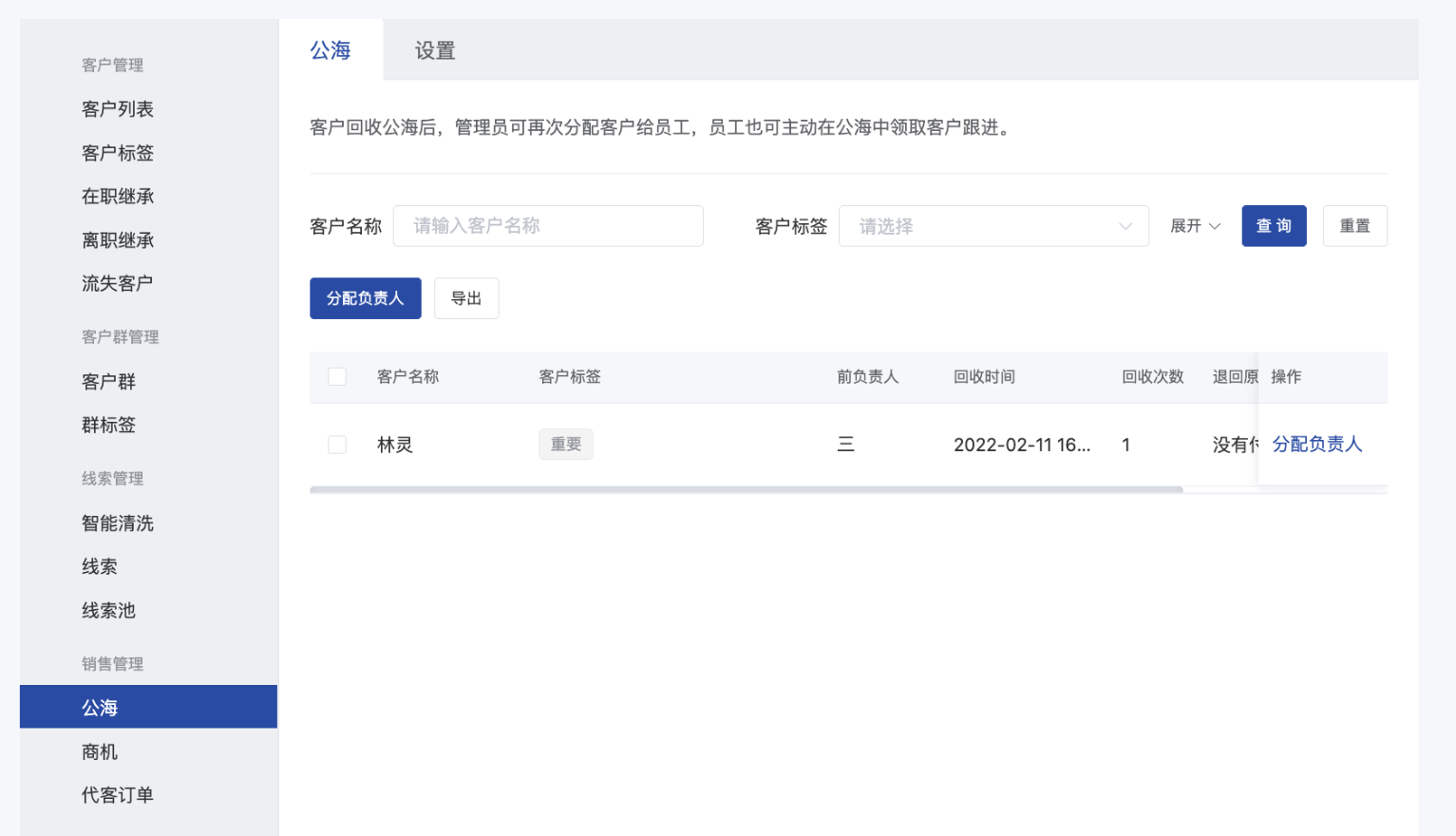Open 线索 in the sidebar
Image resolution: width=1456 pixels, height=836 pixels.
[x=100, y=566]
